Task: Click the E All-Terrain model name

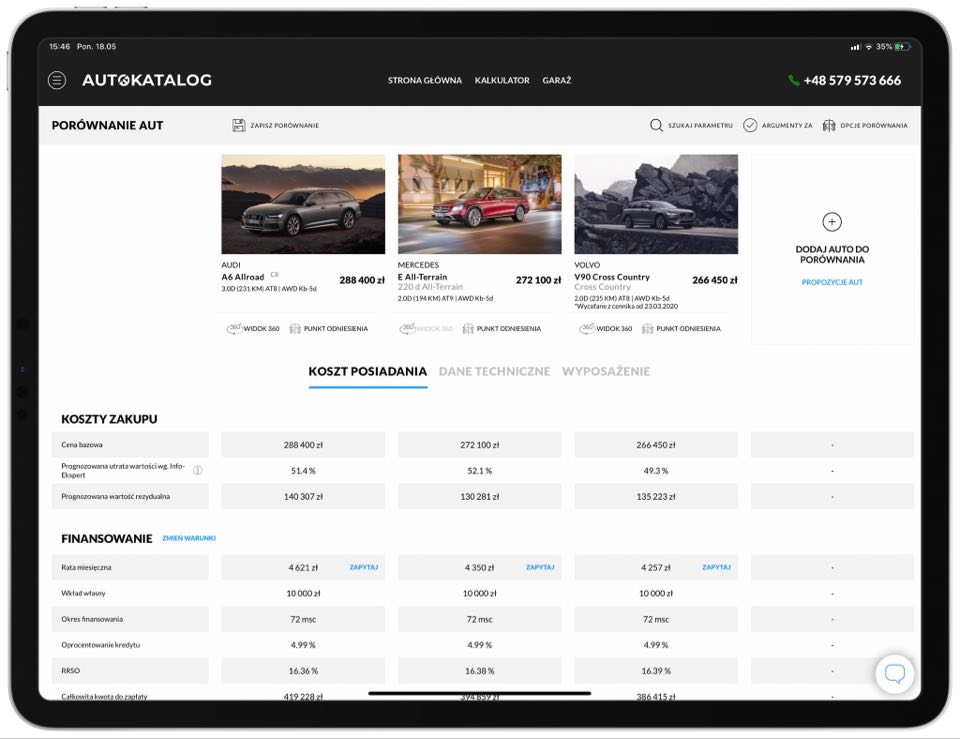Action: [x=422, y=277]
